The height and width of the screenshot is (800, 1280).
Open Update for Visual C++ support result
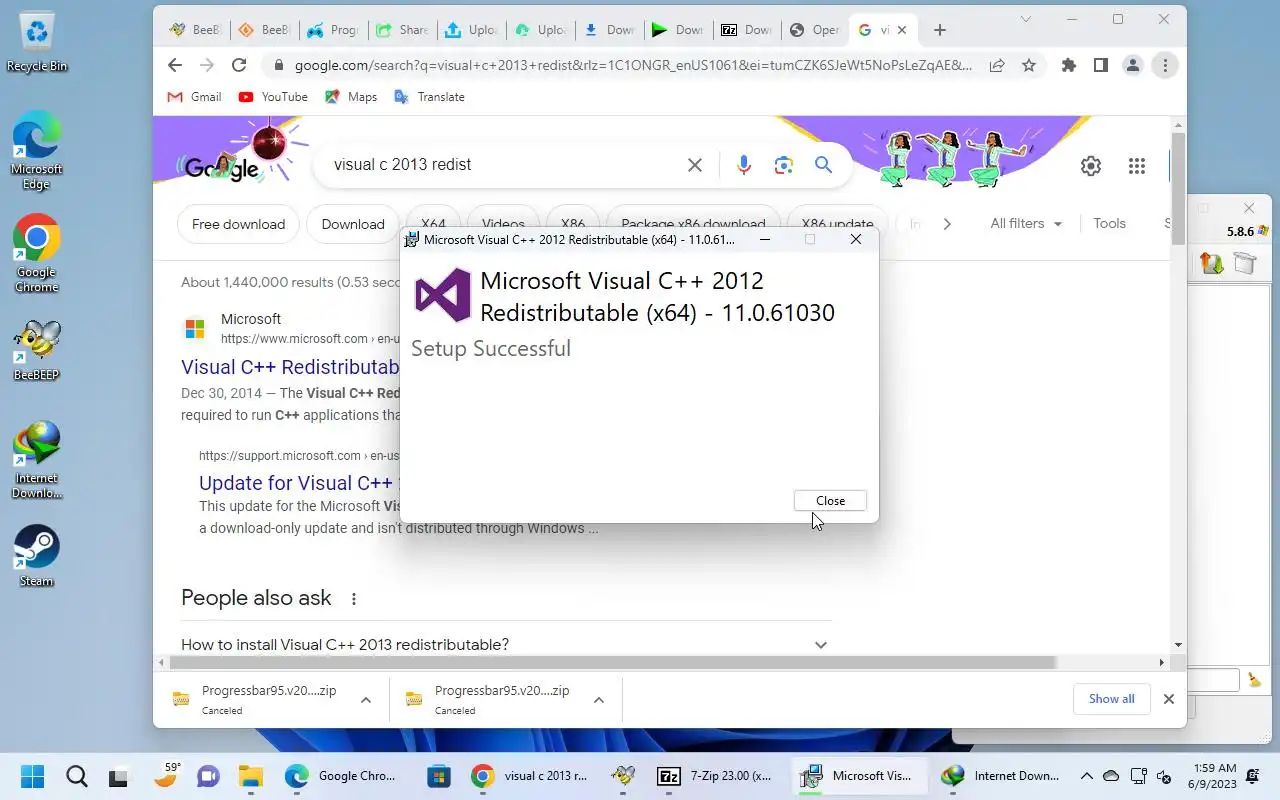point(298,483)
